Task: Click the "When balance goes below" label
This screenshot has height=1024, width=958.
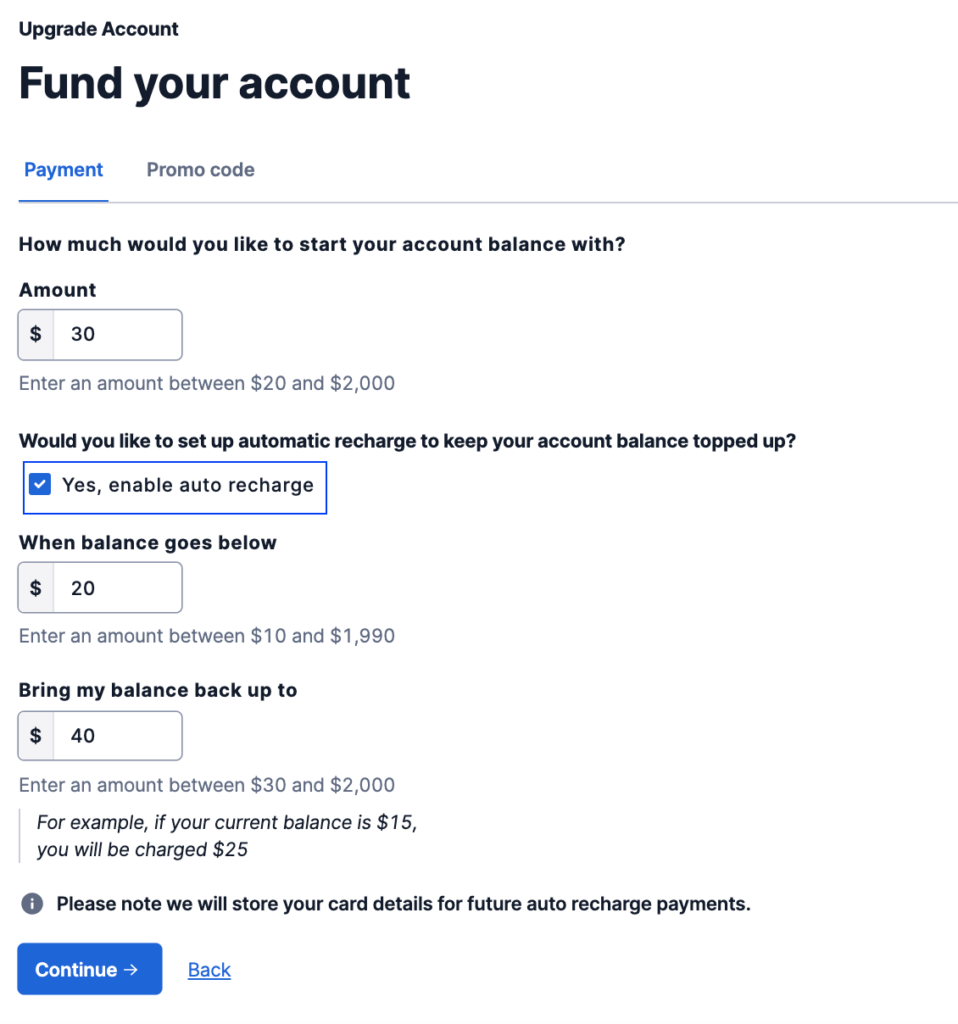Action: [148, 543]
